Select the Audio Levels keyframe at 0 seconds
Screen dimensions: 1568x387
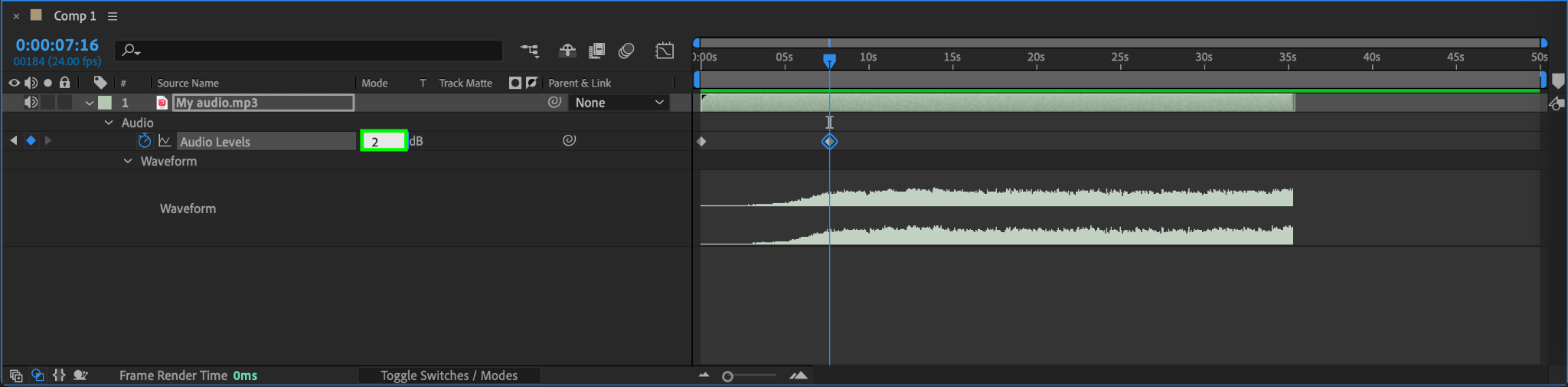pos(701,141)
